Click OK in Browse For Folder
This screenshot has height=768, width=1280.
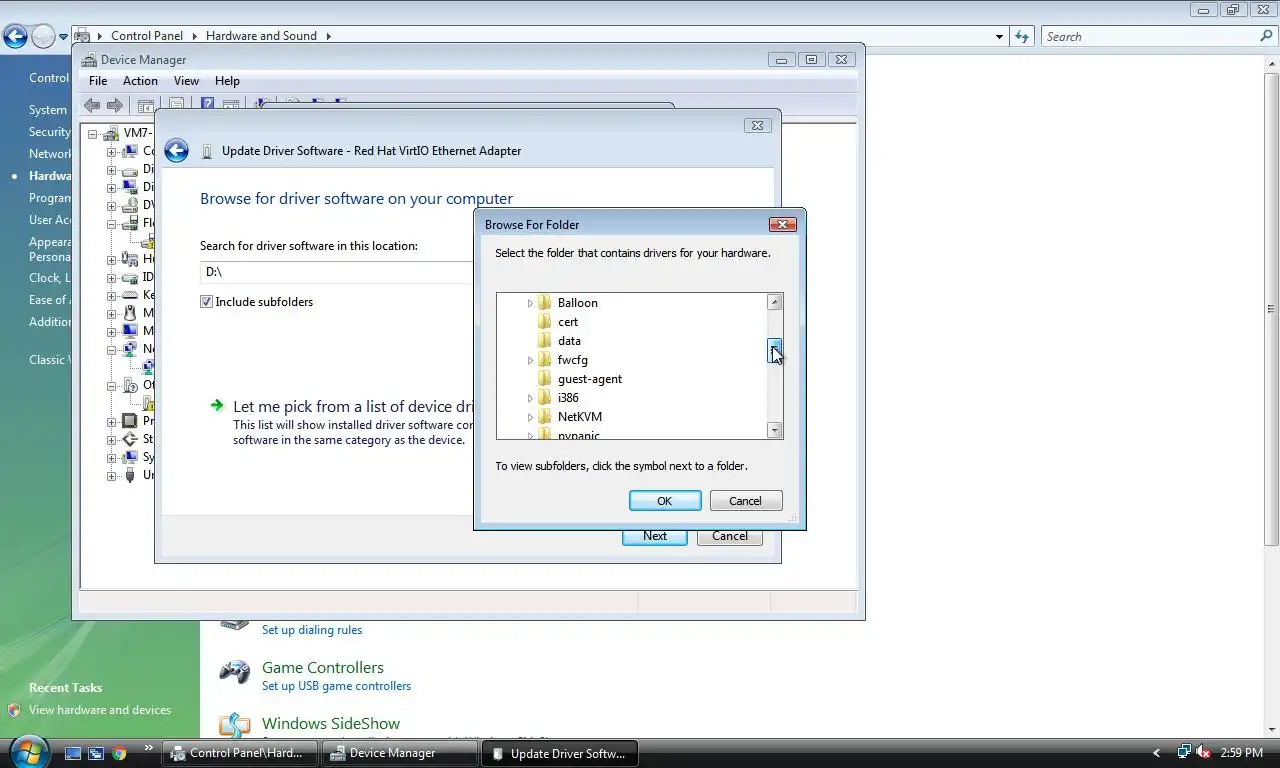(x=665, y=501)
